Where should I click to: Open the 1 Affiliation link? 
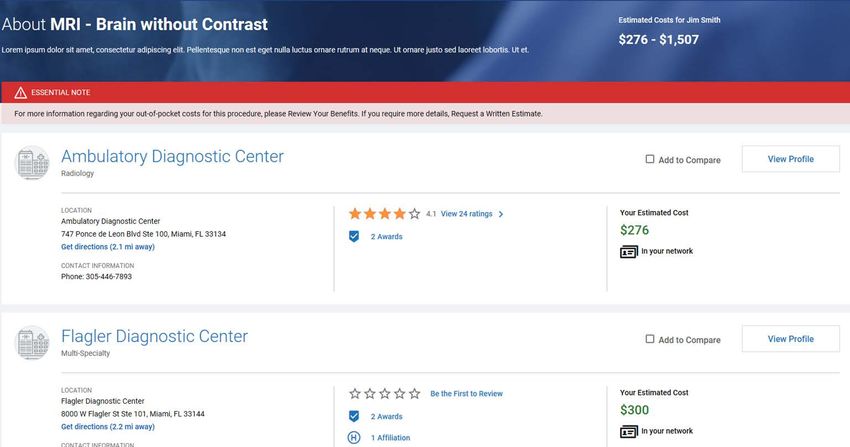point(390,437)
